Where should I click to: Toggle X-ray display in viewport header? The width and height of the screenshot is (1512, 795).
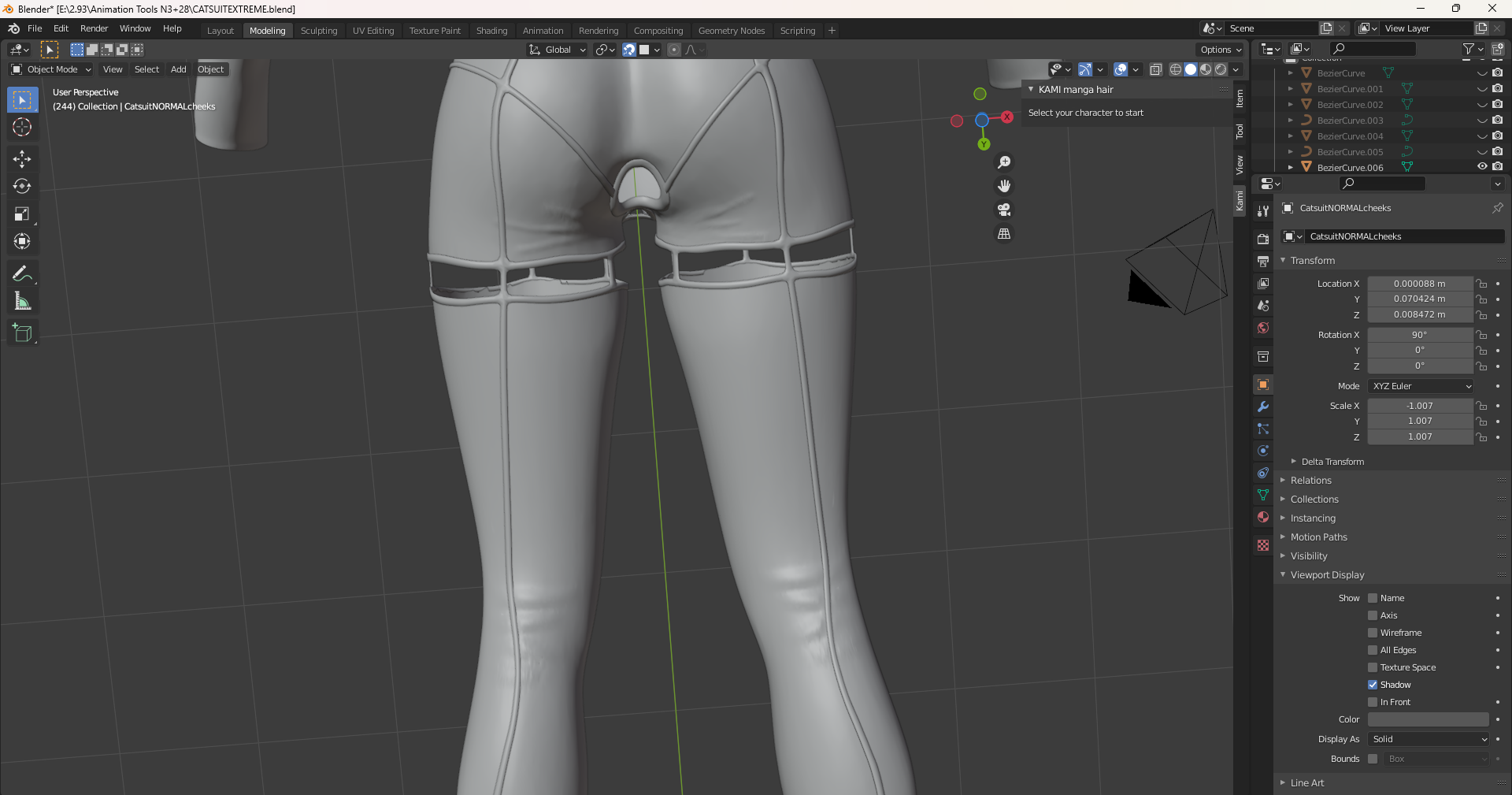pyautogui.click(x=1155, y=69)
